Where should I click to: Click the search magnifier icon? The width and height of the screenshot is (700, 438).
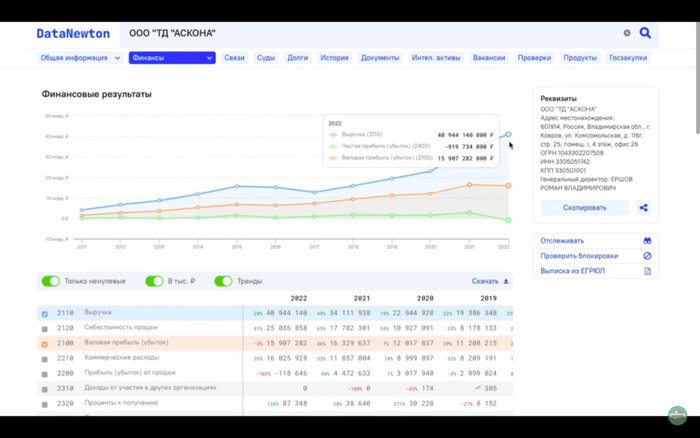click(x=645, y=33)
